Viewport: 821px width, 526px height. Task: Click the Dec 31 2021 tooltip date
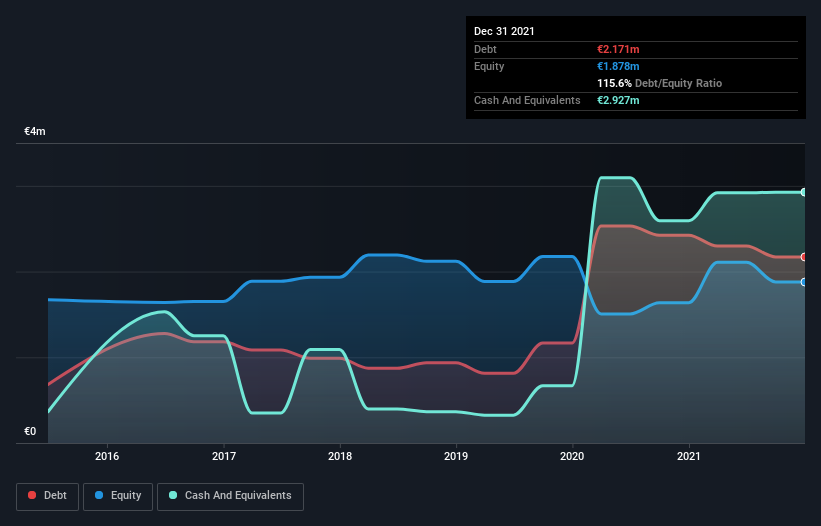pyautogui.click(x=504, y=31)
